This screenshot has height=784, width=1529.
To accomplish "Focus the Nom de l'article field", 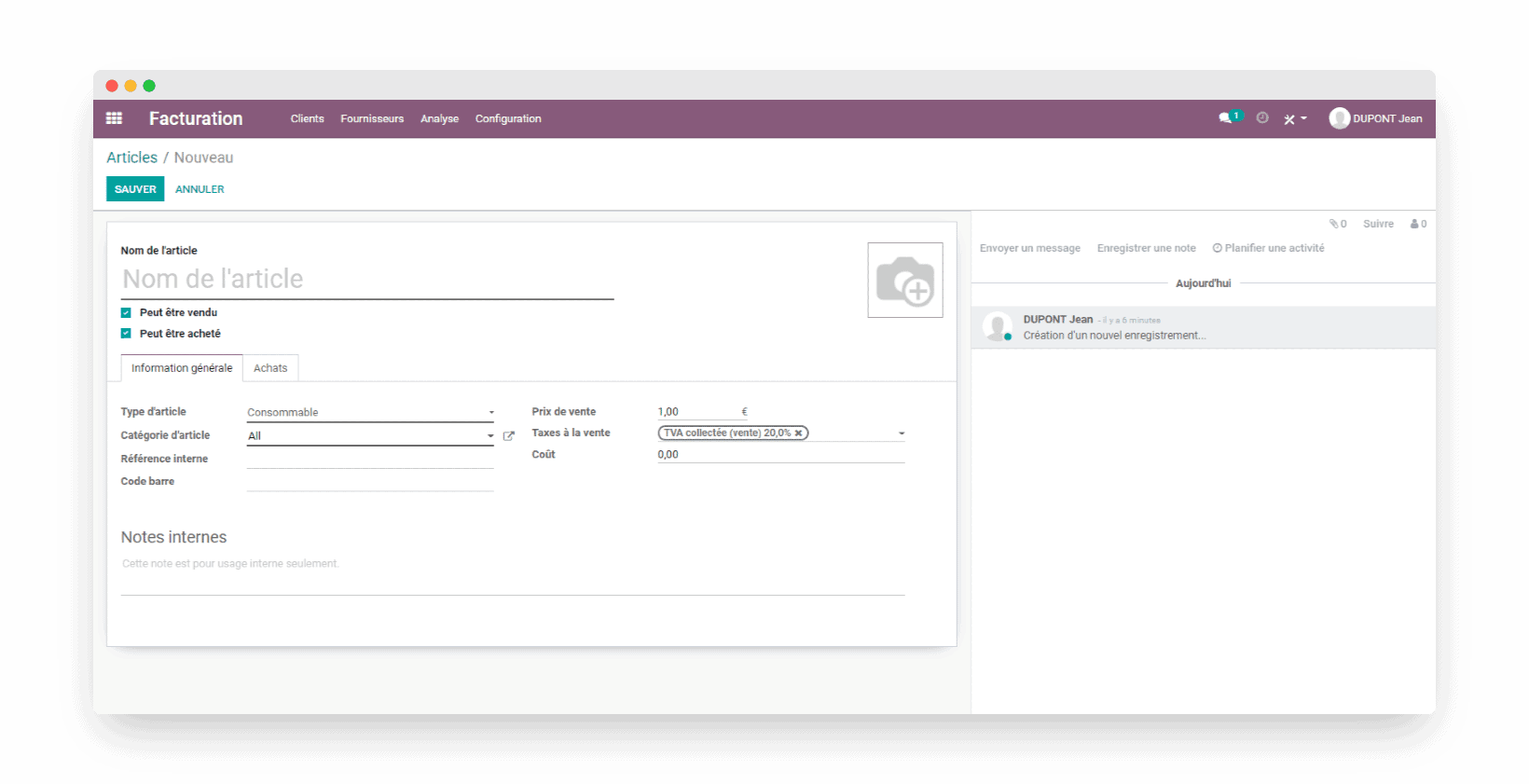I will point(367,279).
